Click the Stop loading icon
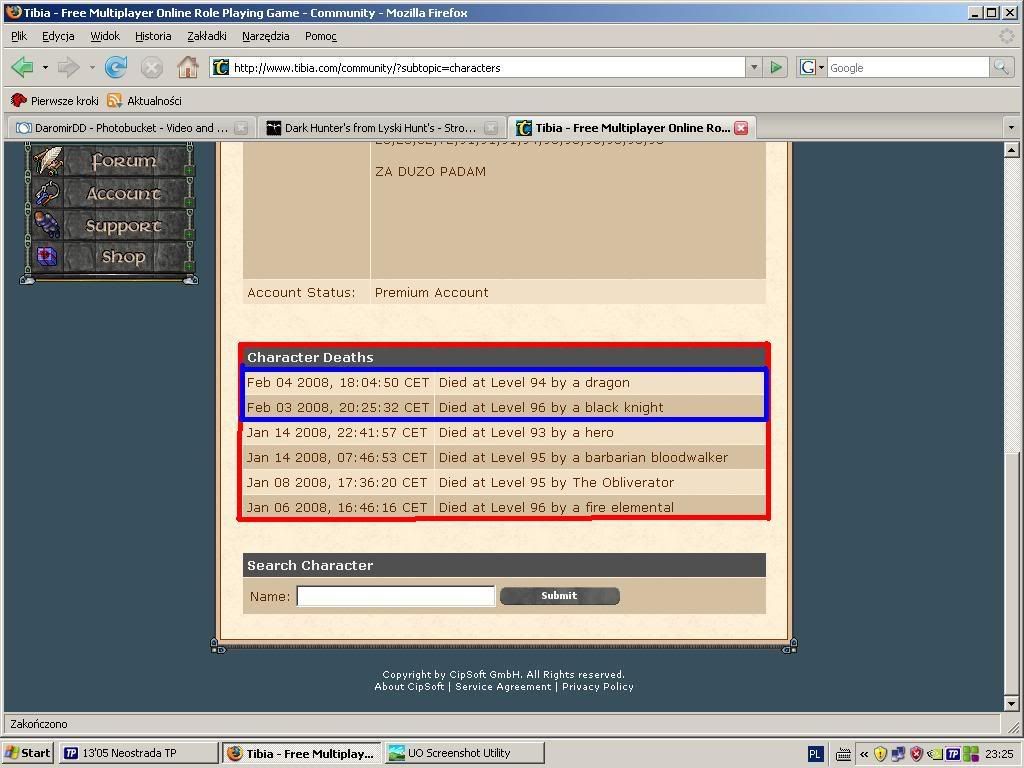The height and width of the screenshot is (768, 1024). pyautogui.click(x=152, y=68)
